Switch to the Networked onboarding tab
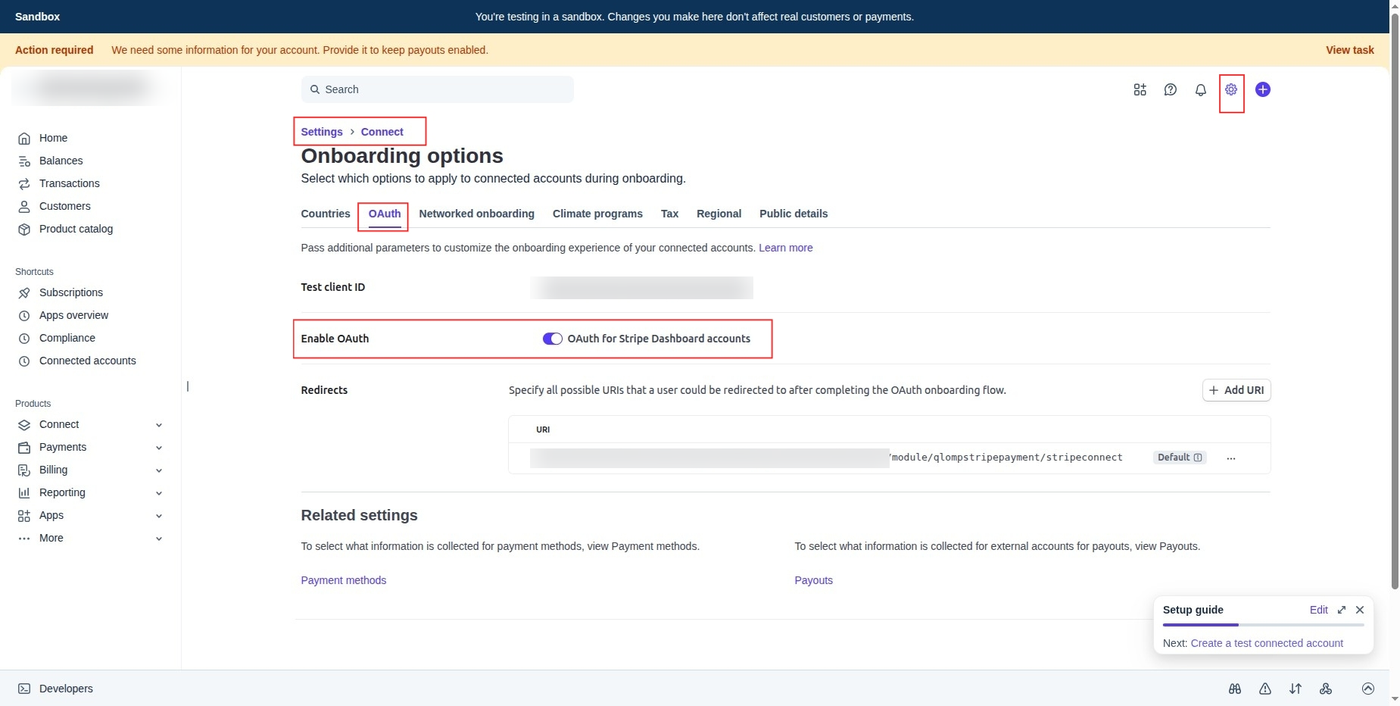Image resolution: width=1400 pixels, height=706 pixels. (476, 214)
